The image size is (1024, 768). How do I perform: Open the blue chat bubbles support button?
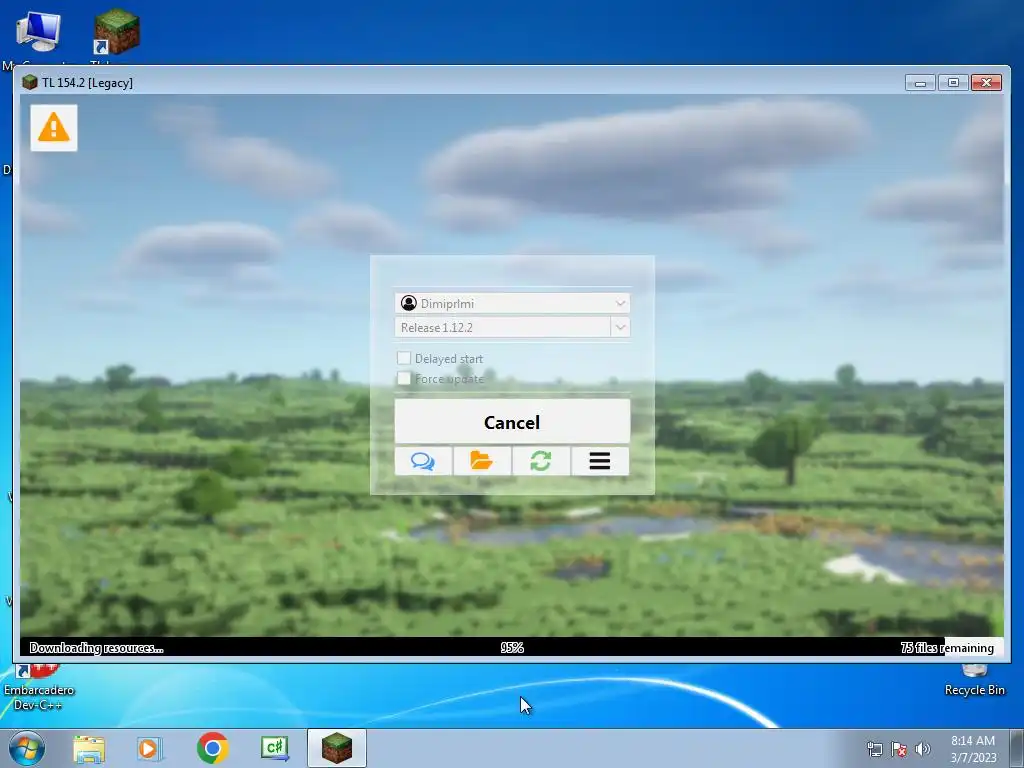pos(423,461)
